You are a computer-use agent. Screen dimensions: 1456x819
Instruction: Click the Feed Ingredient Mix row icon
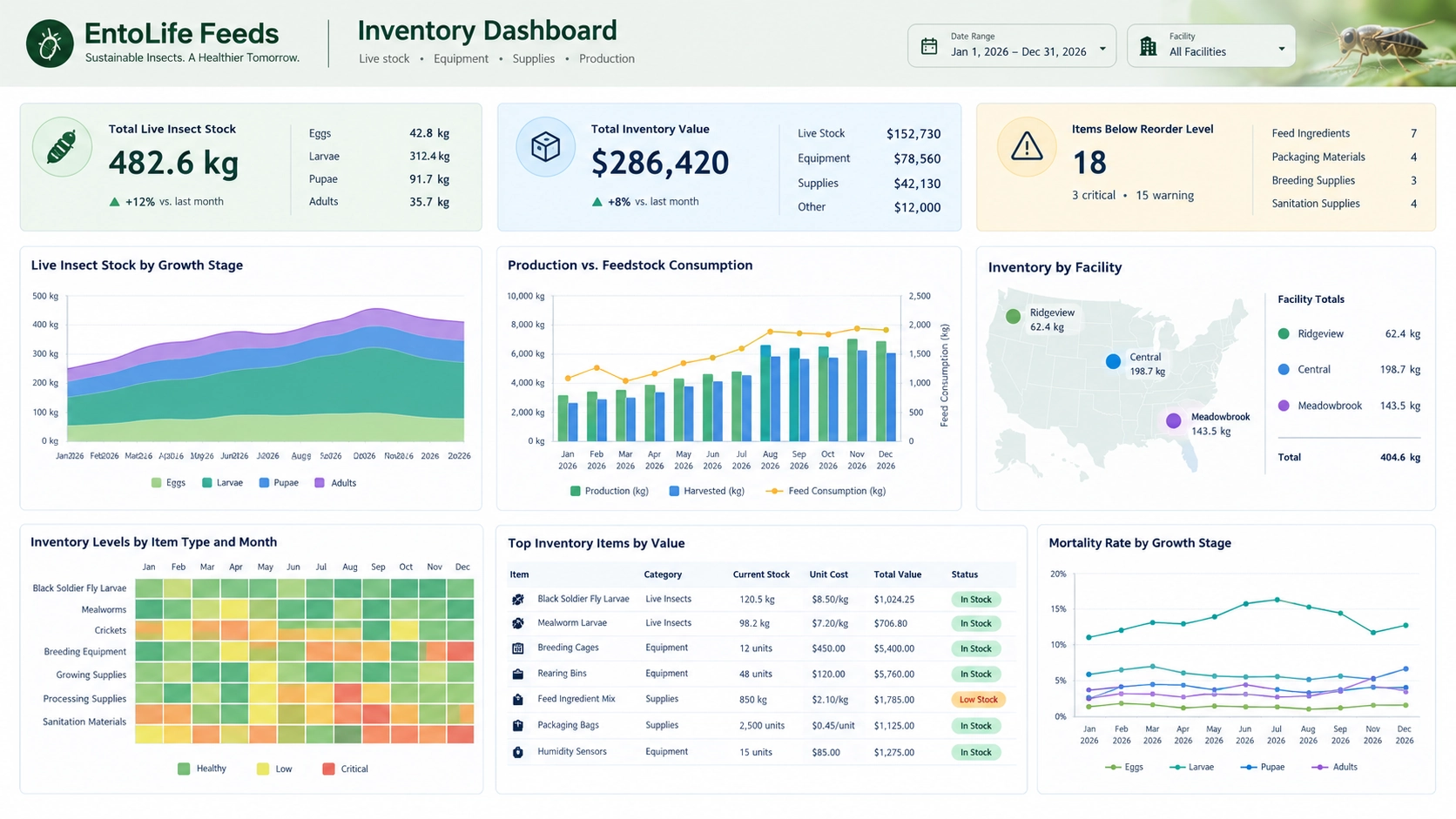pyautogui.click(x=518, y=700)
